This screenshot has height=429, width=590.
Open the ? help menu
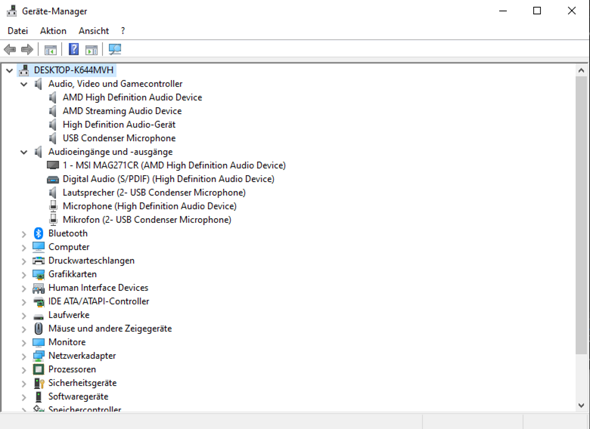tap(123, 31)
